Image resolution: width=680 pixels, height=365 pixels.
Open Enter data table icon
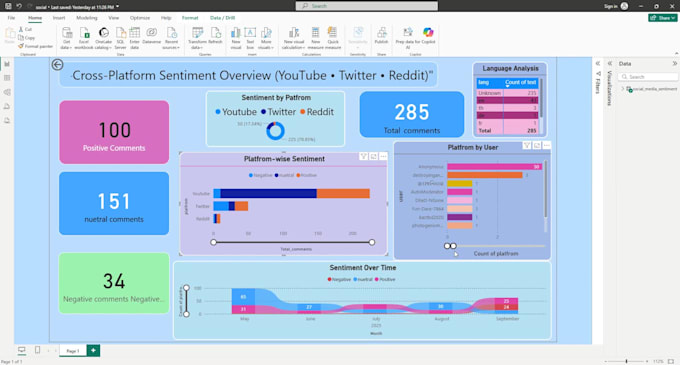[x=134, y=38]
